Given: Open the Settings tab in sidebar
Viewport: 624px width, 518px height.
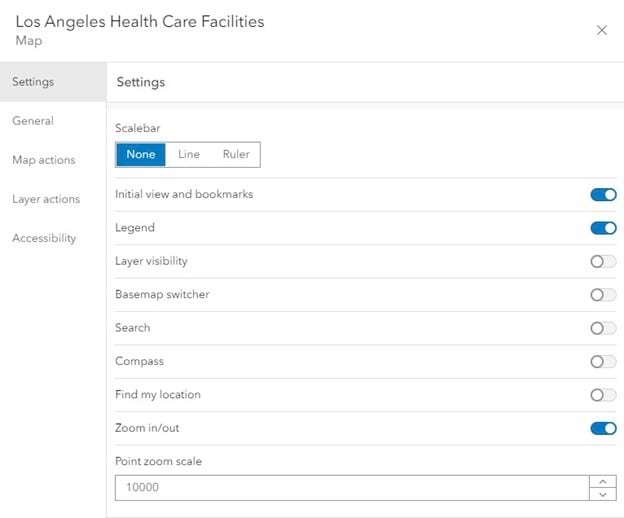Looking at the screenshot, I should 33,82.
